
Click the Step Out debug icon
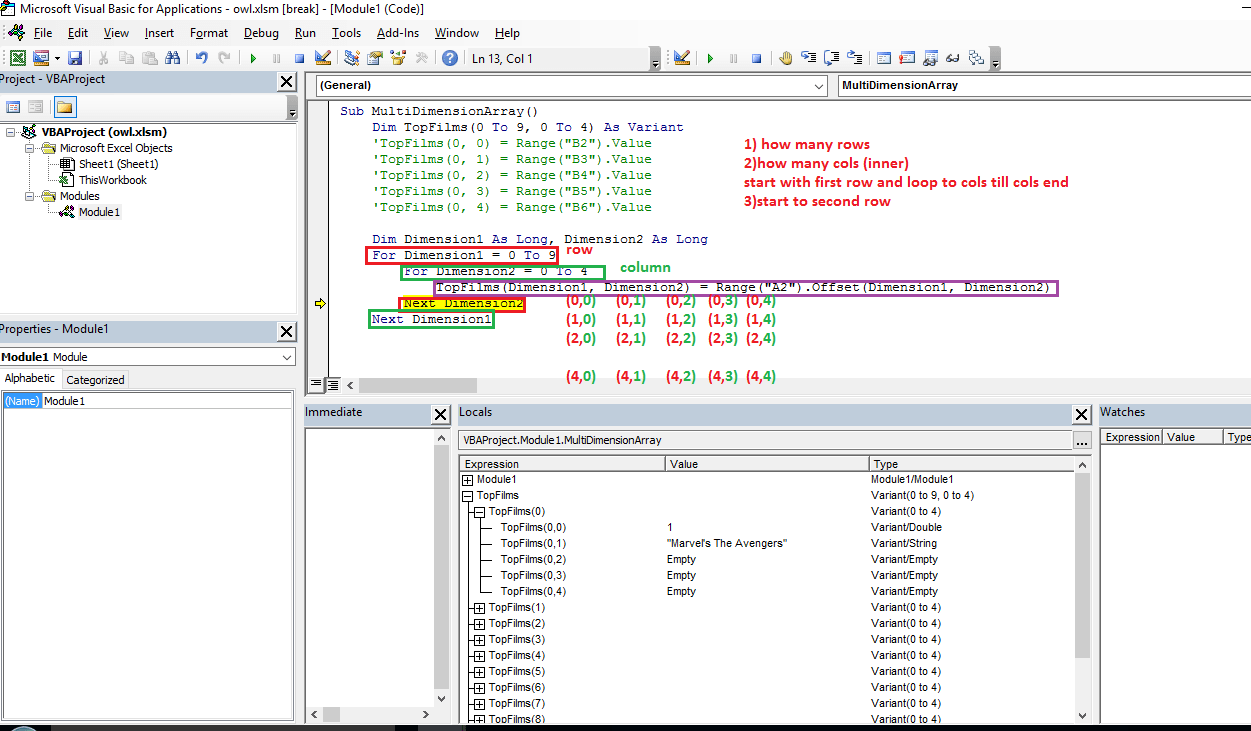click(854, 58)
